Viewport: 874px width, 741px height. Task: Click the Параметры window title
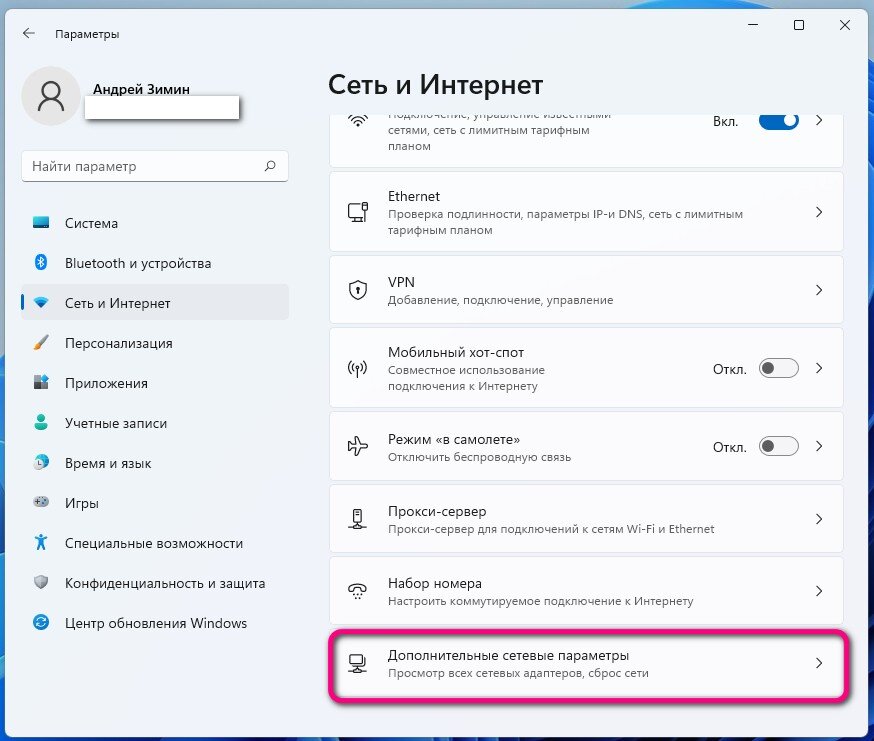pos(87,34)
